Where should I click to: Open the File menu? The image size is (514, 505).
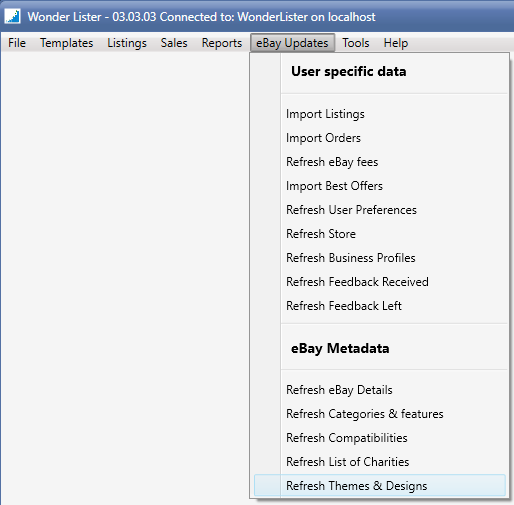pyautogui.click(x=17, y=43)
